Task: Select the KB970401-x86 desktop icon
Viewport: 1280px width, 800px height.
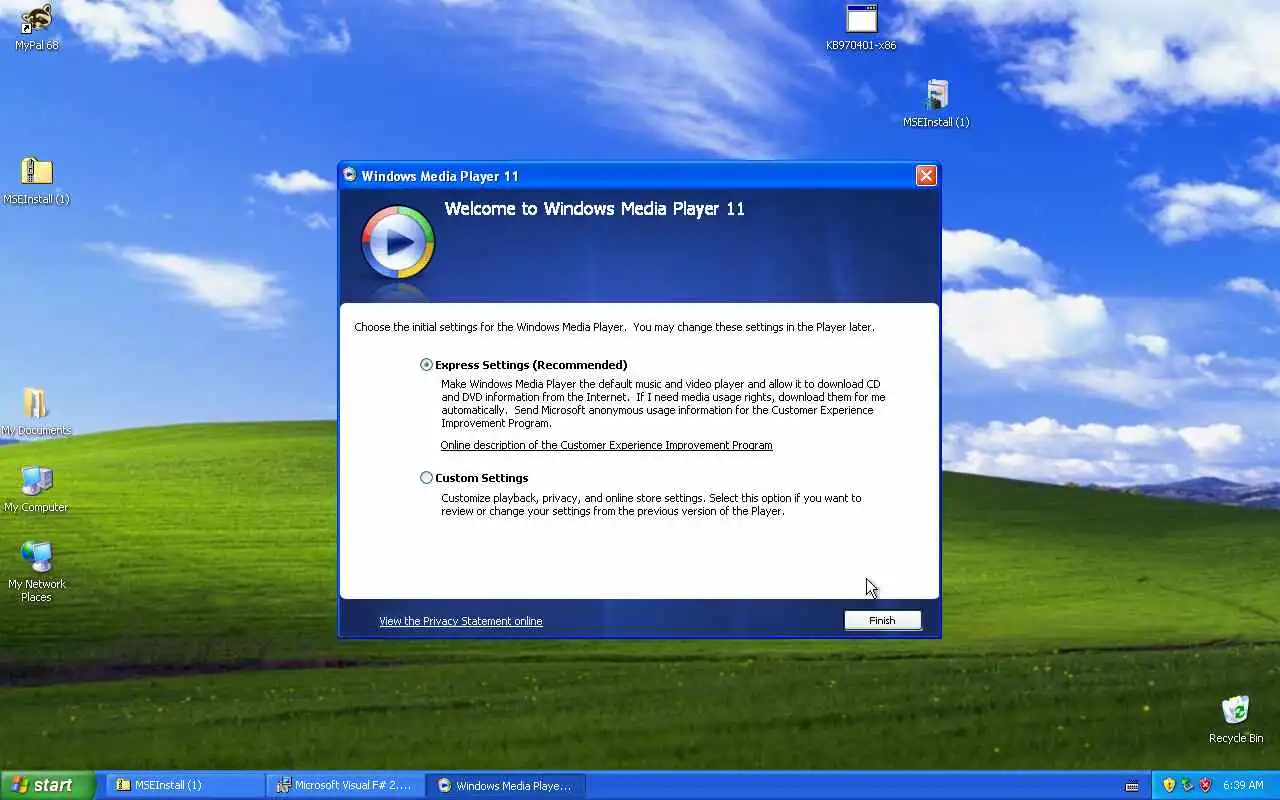Action: coord(861,27)
